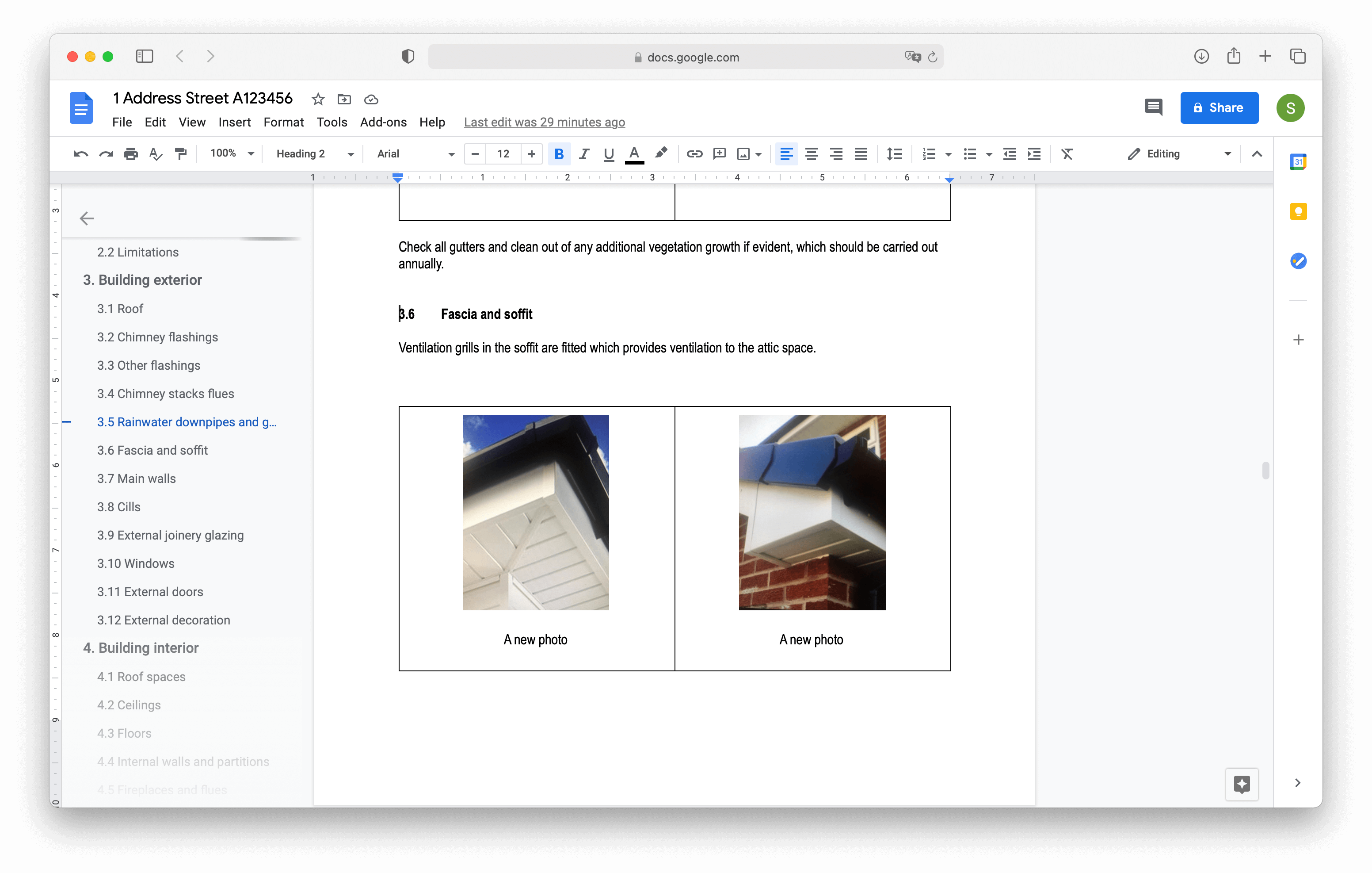The image size is (1372, 873).
Task: Clear formatting from selection
Action: pyautogui.click(x=1067, y=154)
